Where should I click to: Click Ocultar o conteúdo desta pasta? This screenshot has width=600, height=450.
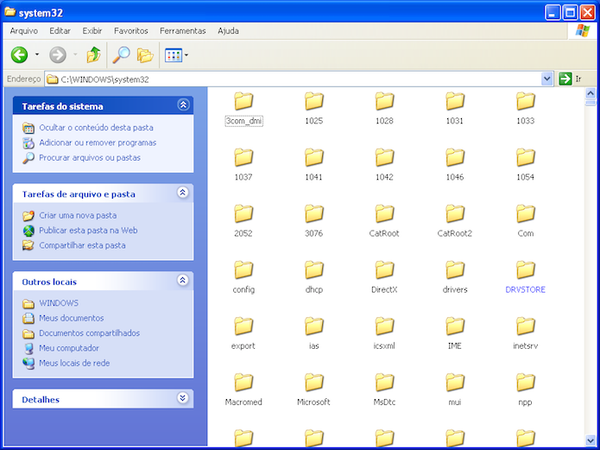point(96,128)
